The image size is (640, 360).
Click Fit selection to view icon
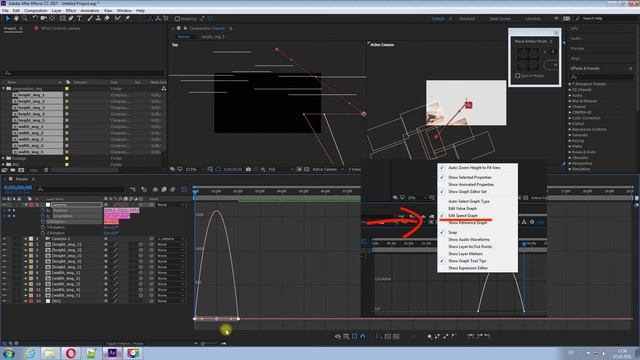pyautogui.click(x=388, y=336)
